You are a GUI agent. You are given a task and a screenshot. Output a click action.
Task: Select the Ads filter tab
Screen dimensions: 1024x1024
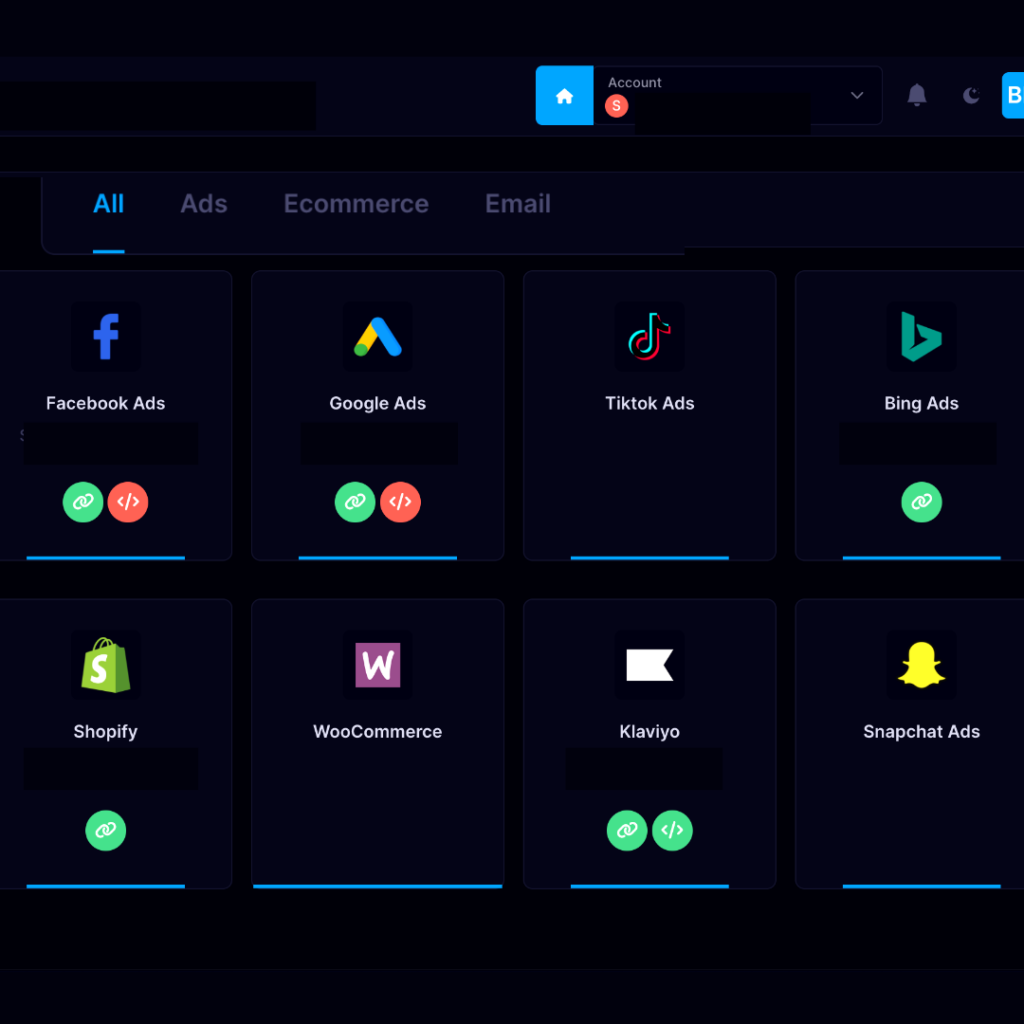coord(203,204)
